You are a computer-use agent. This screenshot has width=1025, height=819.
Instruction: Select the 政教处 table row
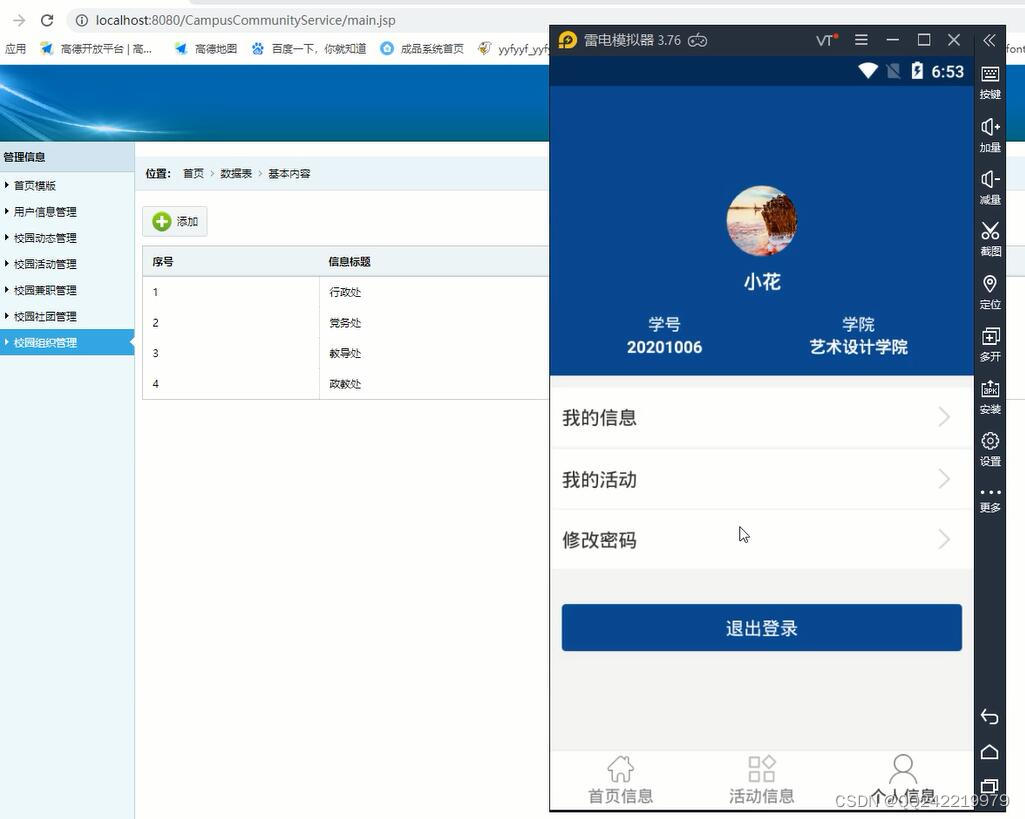tap(346, 384)
